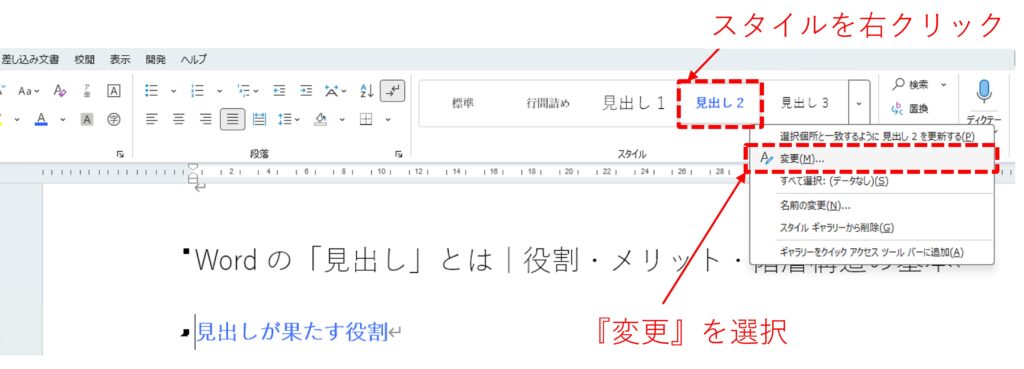Screen dimensions: 1024x369
Task: Click the 検索 search button
Action: [910, 84]
